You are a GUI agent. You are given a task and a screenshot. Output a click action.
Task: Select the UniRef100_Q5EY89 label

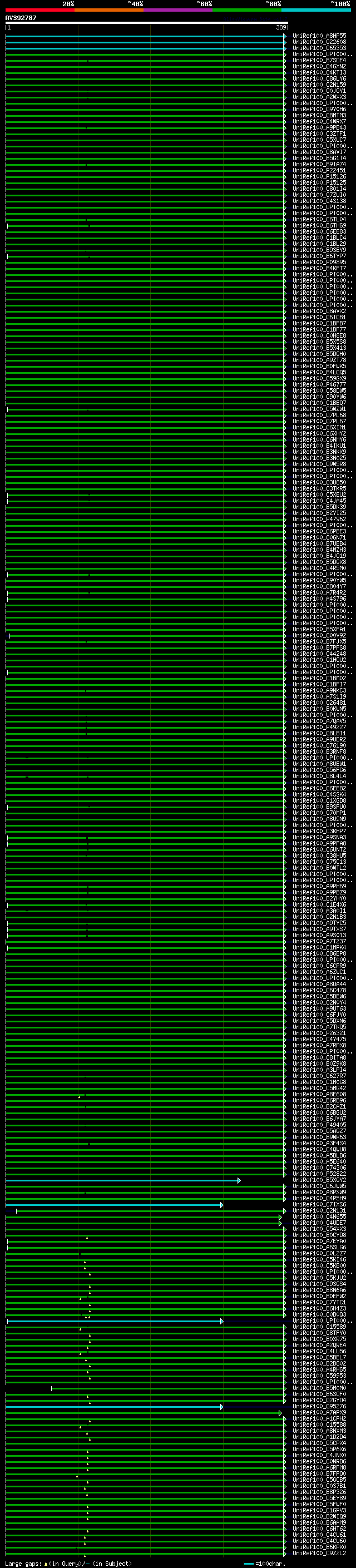(x=319, y=1498)
